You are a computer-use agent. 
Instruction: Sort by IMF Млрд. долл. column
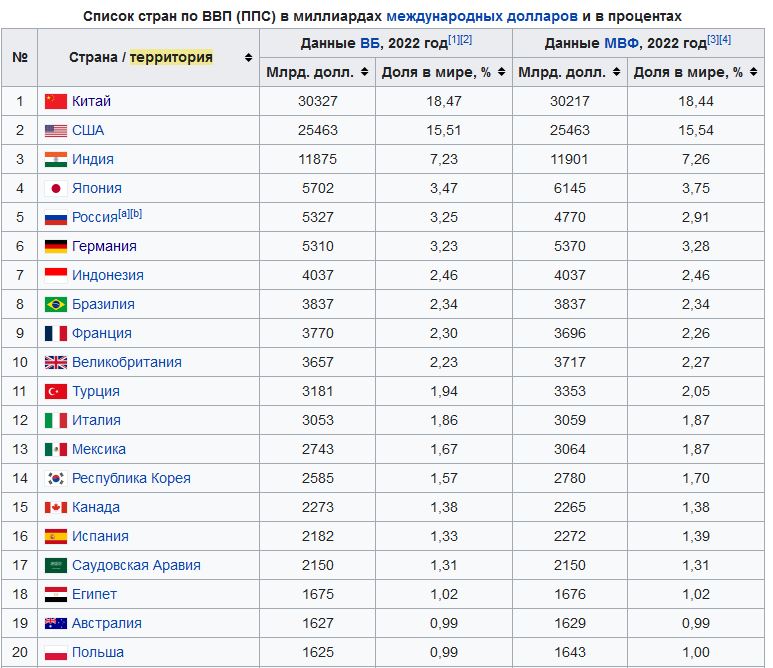point(616,72)
